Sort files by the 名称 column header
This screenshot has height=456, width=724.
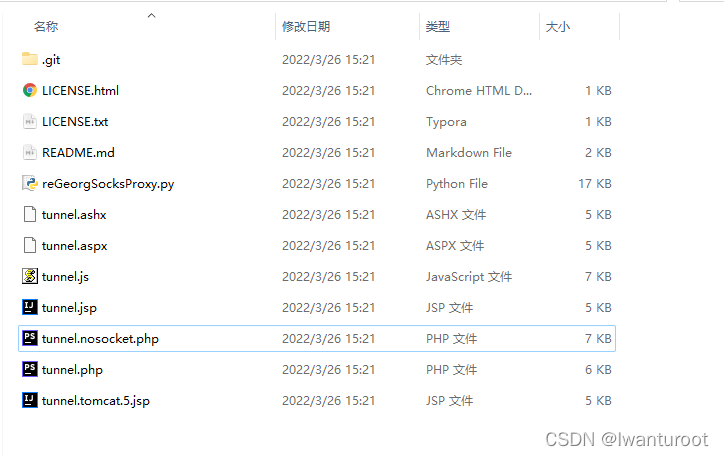(x=46, y=27)
